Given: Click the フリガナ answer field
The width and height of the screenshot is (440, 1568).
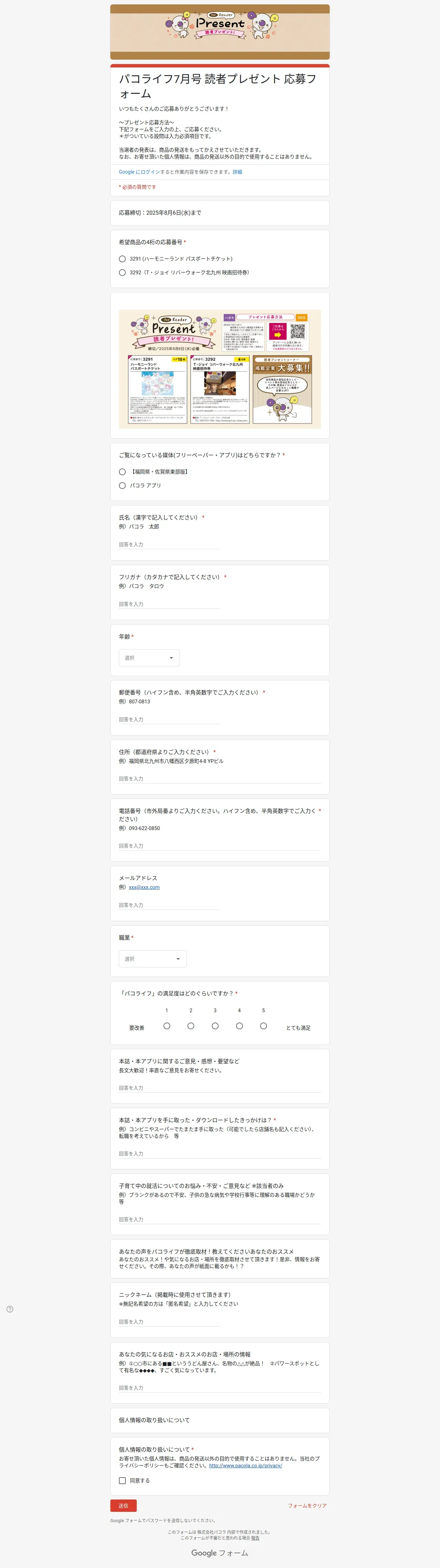Looking at the screenshot, I should (169, 604).
